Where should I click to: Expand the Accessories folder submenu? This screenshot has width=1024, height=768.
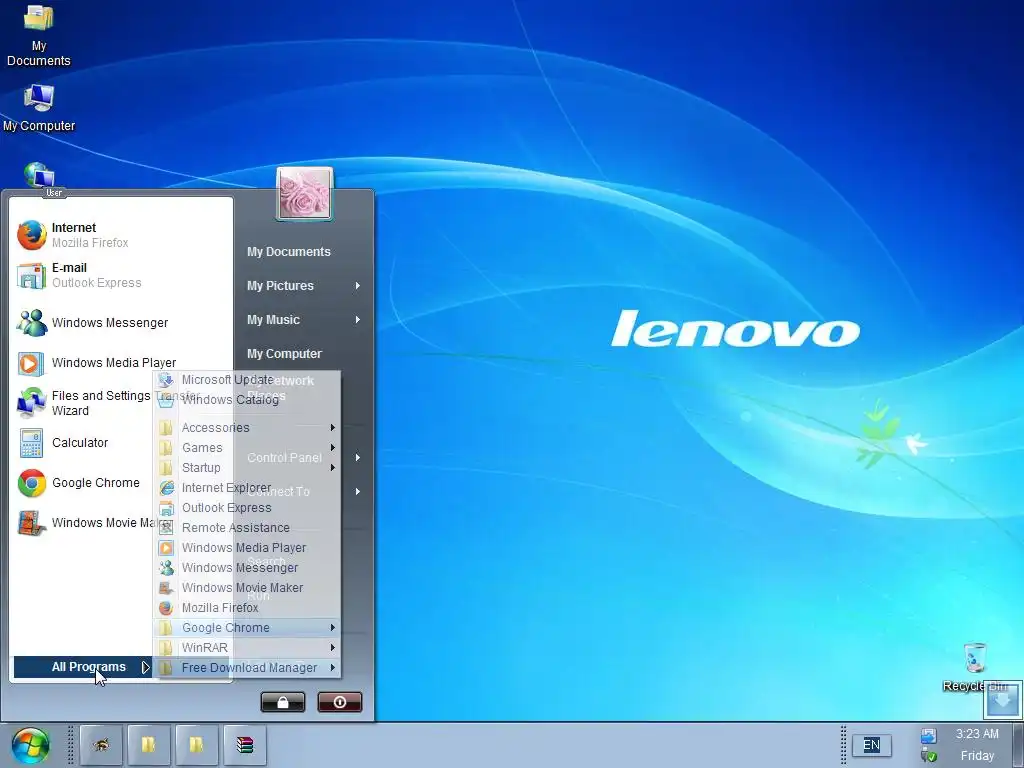coord(247,428)
